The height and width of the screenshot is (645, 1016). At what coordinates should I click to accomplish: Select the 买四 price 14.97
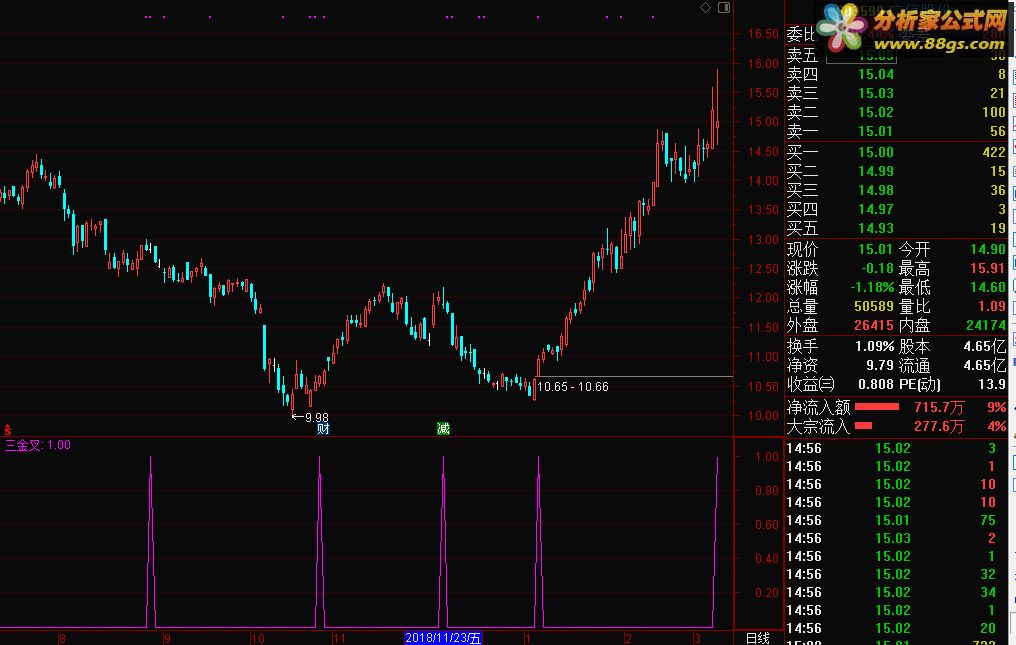pyautogui.click(x=876, y=209)
